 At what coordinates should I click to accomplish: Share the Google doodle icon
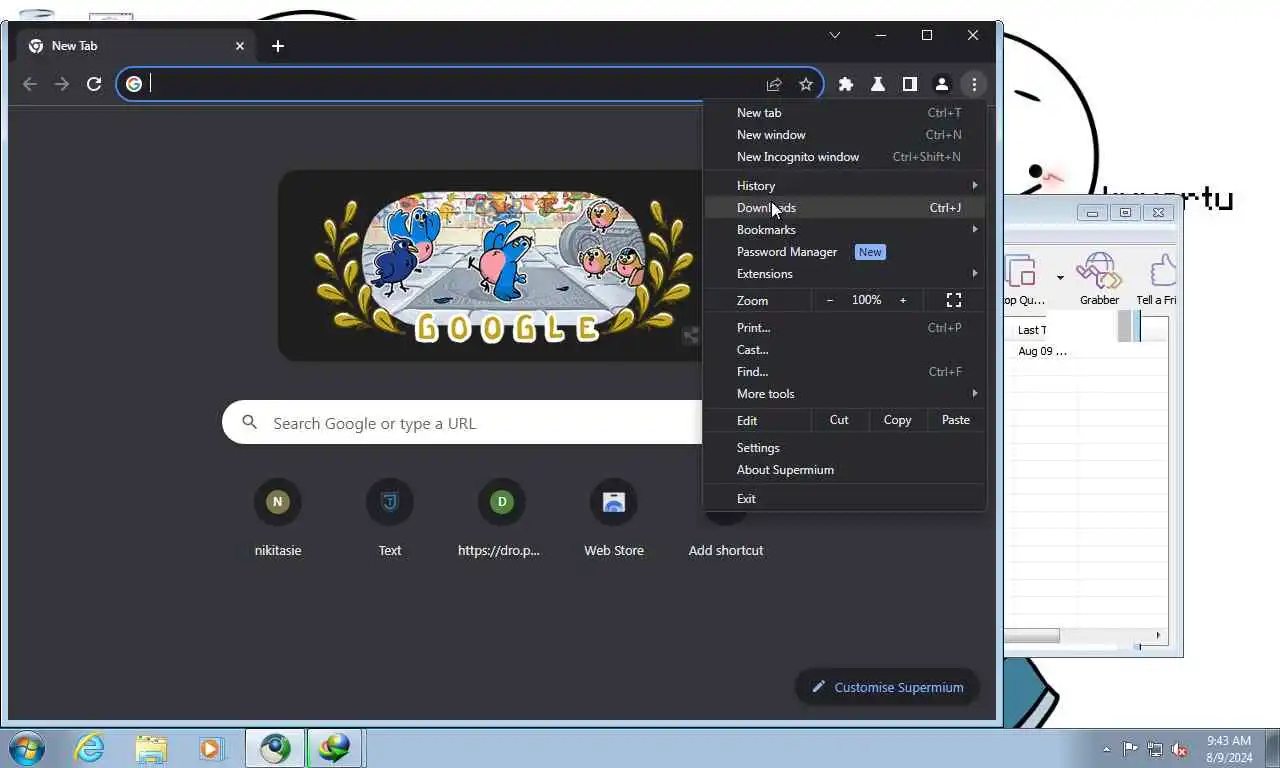(690, 336)
